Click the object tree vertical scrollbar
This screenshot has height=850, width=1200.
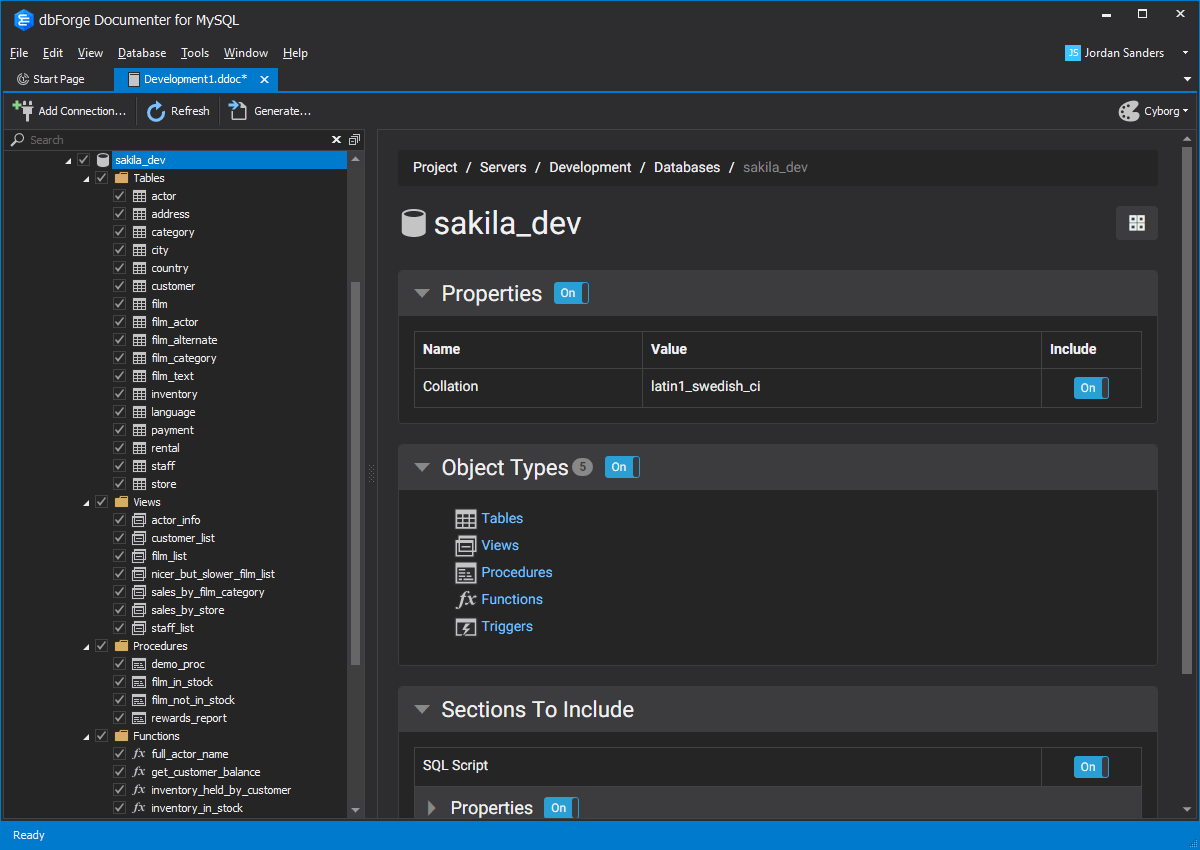pyautogui.click(x=355, y=470)
